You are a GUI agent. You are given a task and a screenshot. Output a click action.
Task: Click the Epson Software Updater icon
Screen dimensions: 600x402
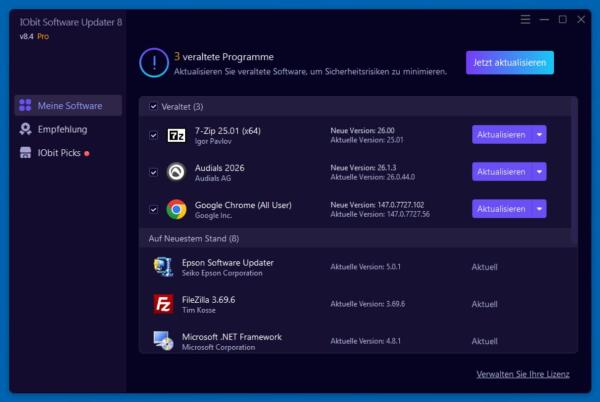pos(163,267)
